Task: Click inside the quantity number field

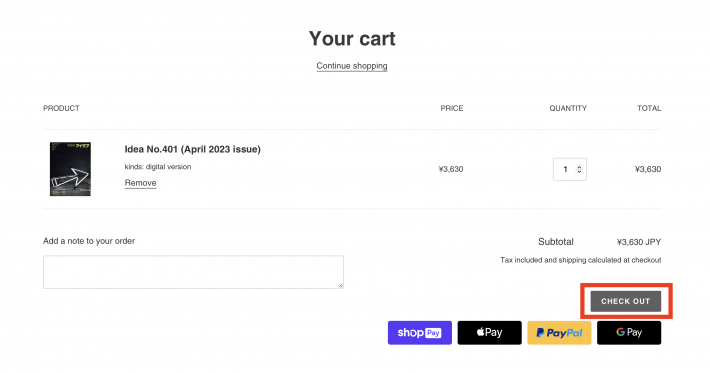Action: pyautogui.click(x=565, y=169)
